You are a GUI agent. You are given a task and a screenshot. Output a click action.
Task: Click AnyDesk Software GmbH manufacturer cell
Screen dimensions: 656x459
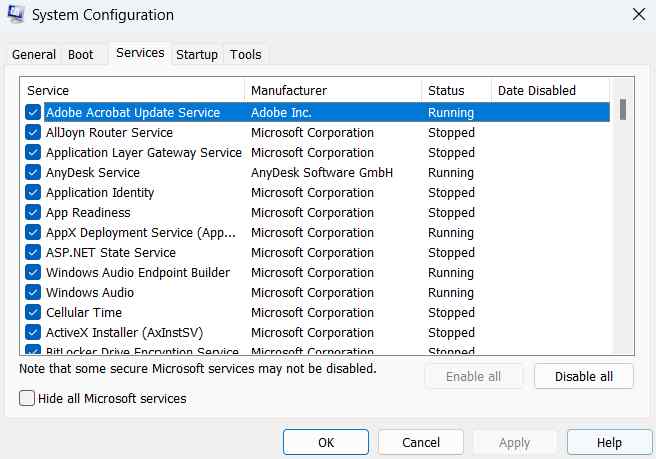pyautogui.click(x=322, y=172)
